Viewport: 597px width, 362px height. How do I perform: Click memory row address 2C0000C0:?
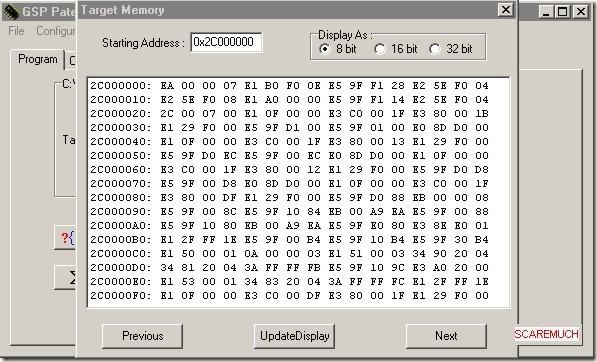coord(121,254)
